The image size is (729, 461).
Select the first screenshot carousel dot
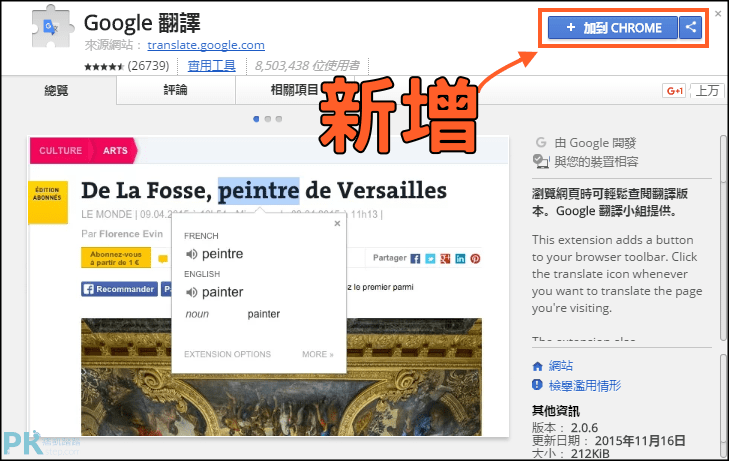(x=256, y=119)
